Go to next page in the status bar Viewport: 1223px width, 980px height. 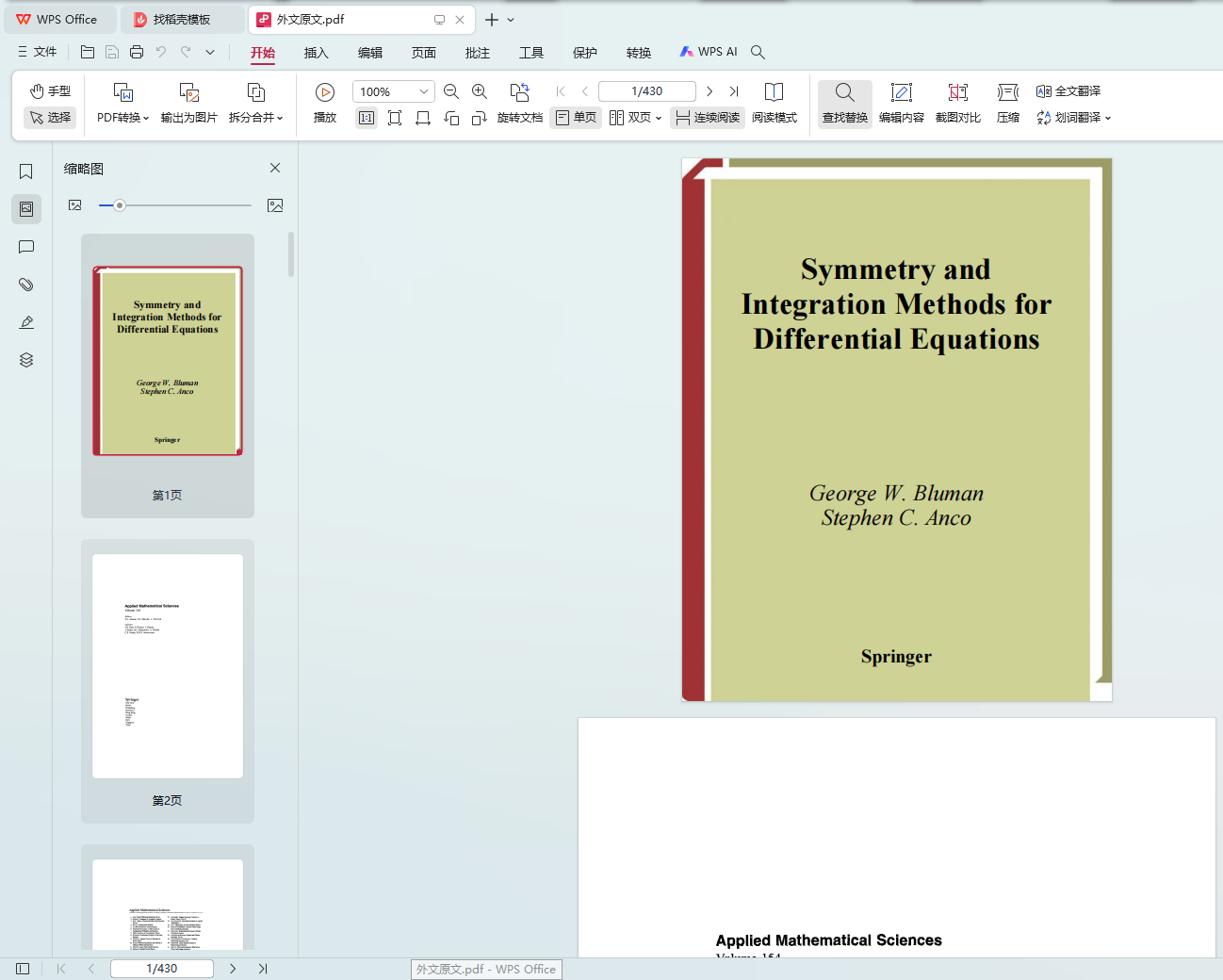point(233,969)
